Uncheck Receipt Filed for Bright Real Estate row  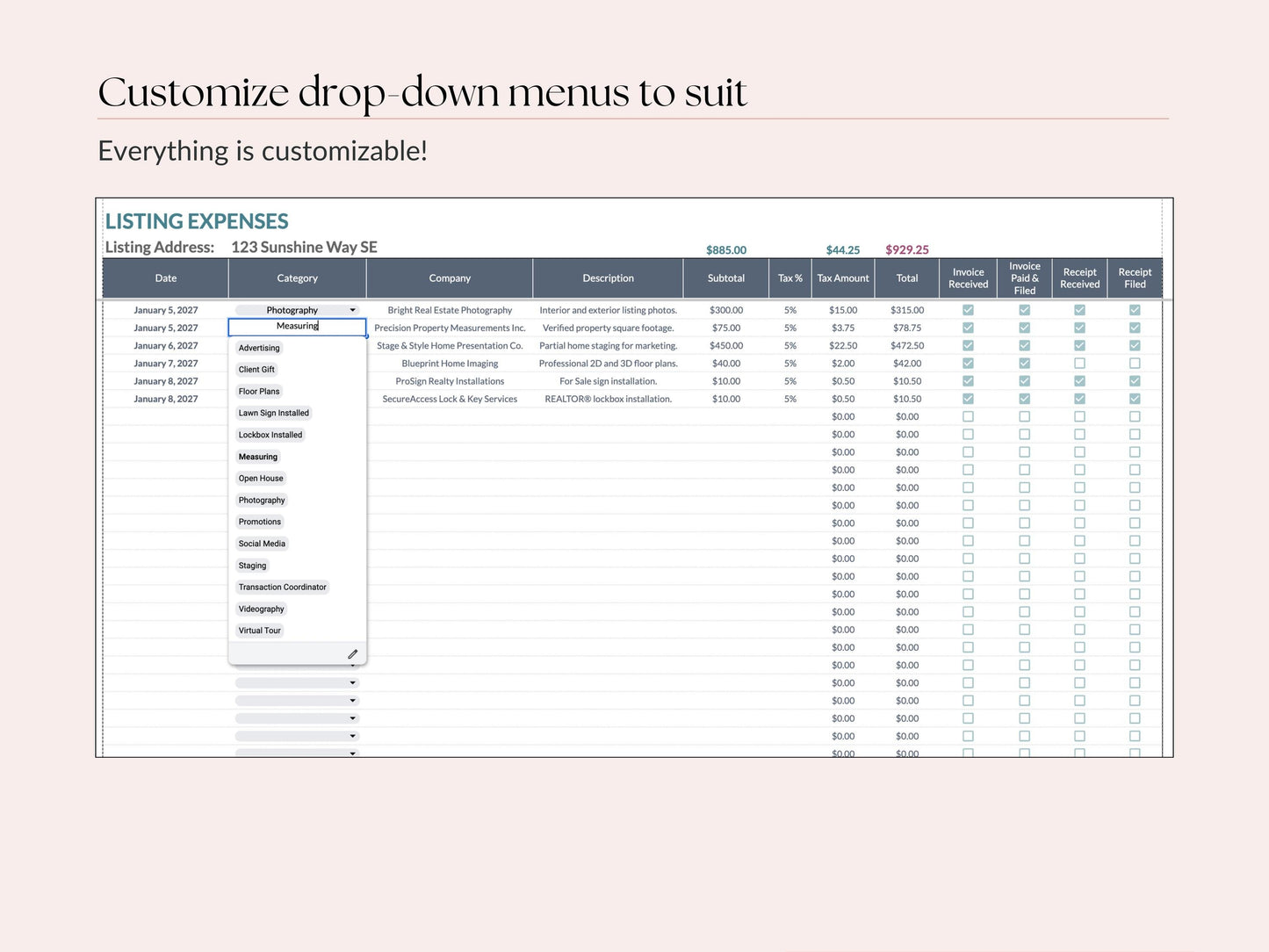point(1135,310)
